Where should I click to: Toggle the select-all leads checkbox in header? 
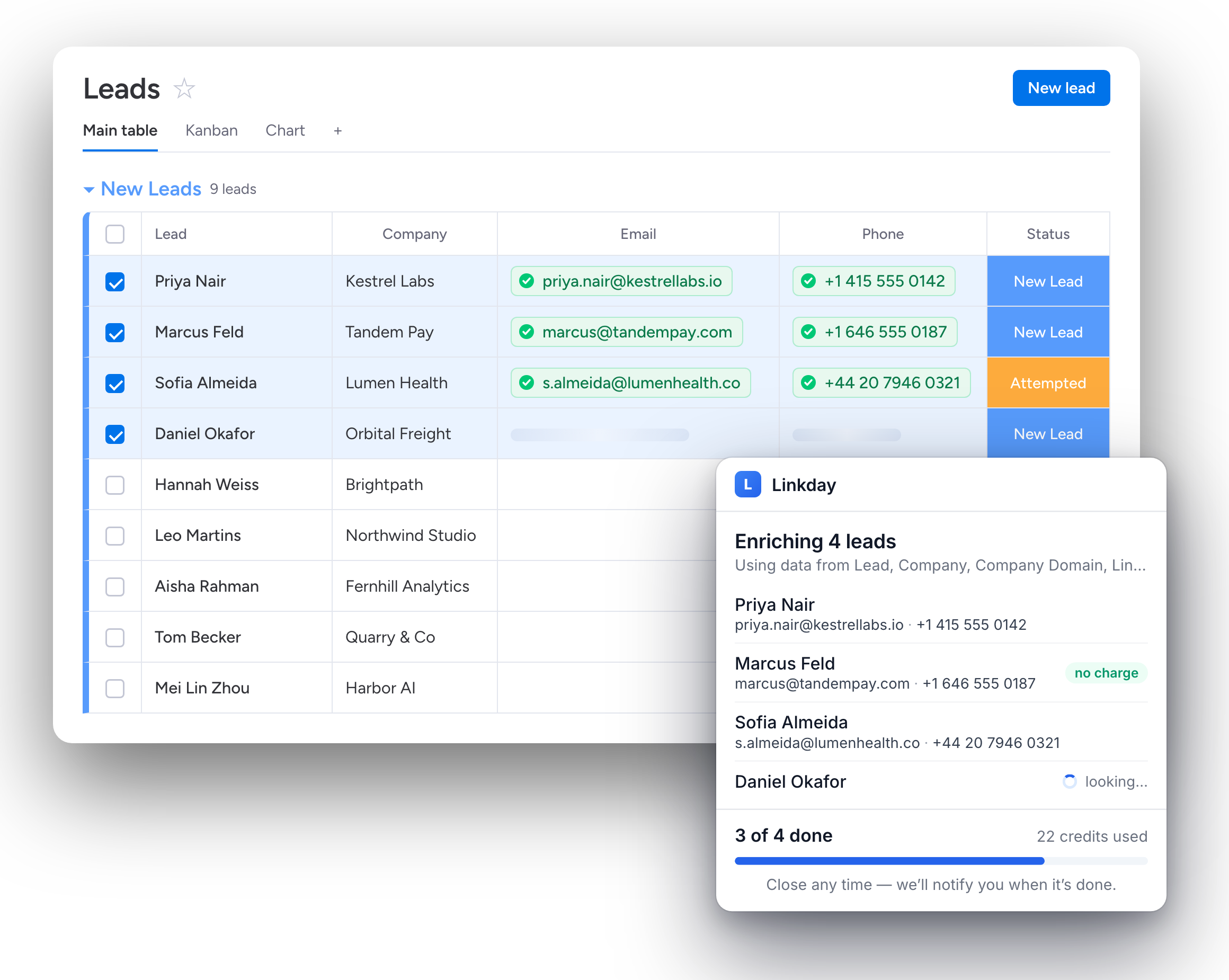[x=115, y=234]
